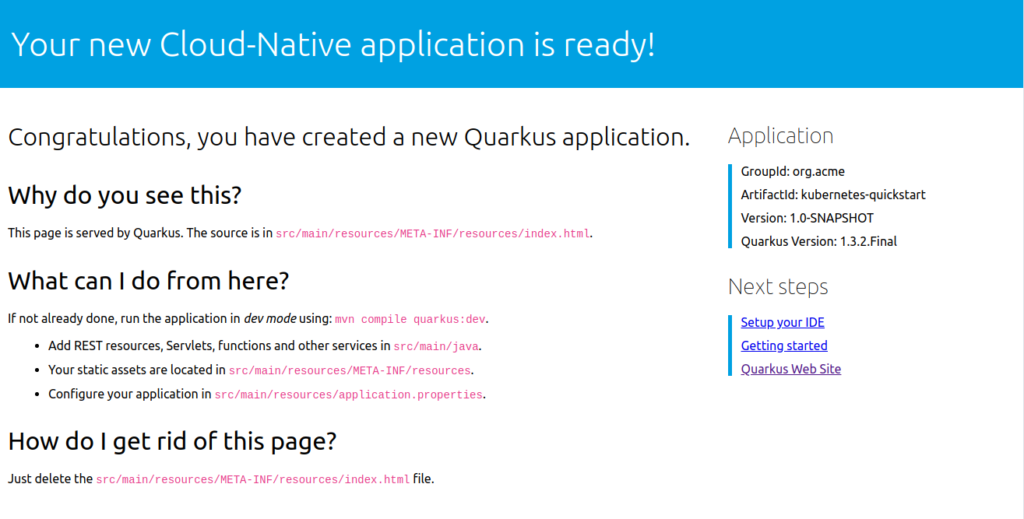The height and width of the screenshot is (519, 1024).
Task: Click the index.html path in 'Just delete the' sentence
Action: pyautogui.click(x=253, y=480)
